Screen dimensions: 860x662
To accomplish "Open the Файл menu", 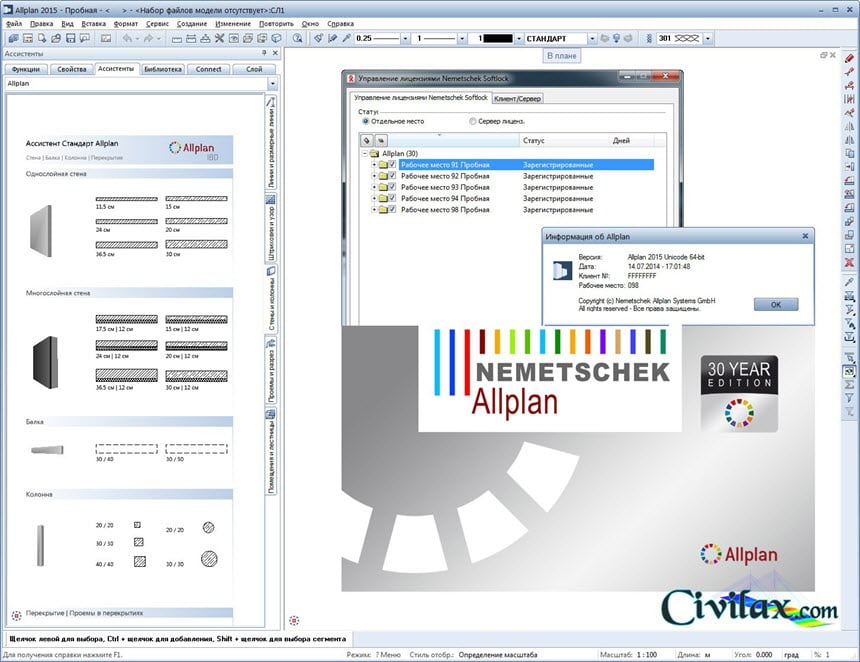I will coord(14,24).
